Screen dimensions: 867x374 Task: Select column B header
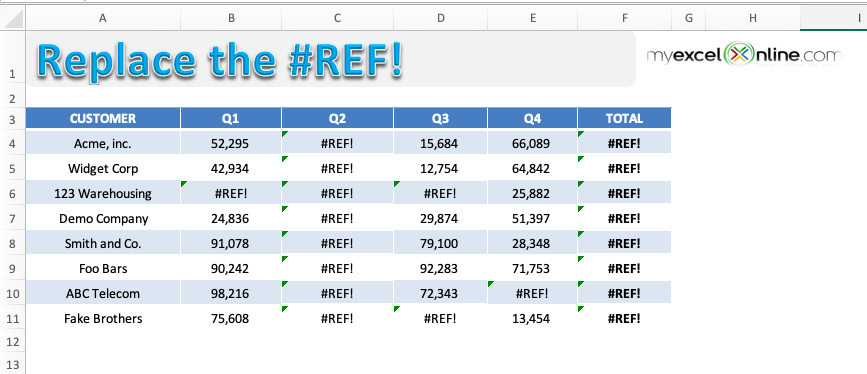[231, 18]
